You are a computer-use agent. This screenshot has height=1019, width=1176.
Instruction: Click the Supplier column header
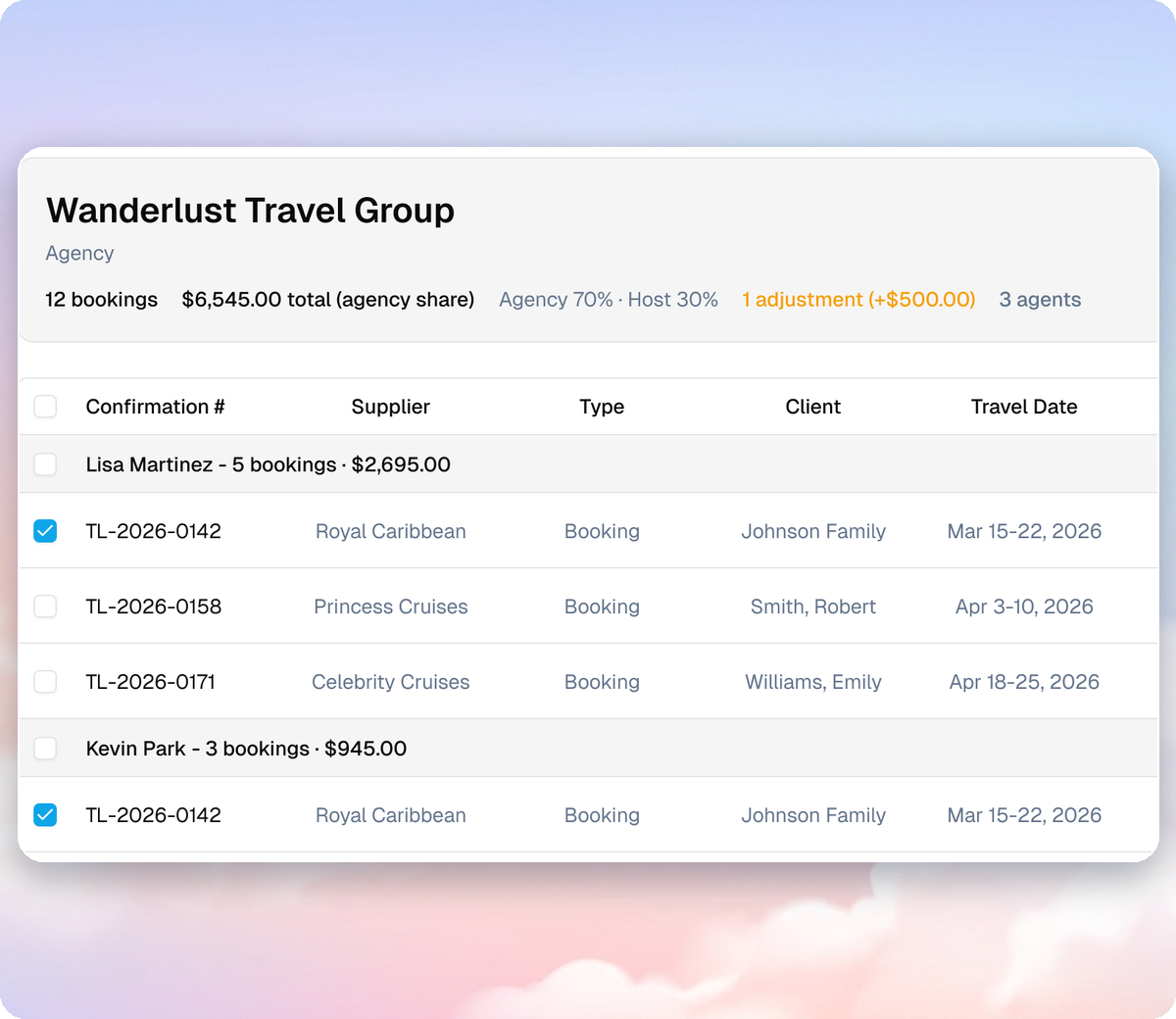coord(391,407)
